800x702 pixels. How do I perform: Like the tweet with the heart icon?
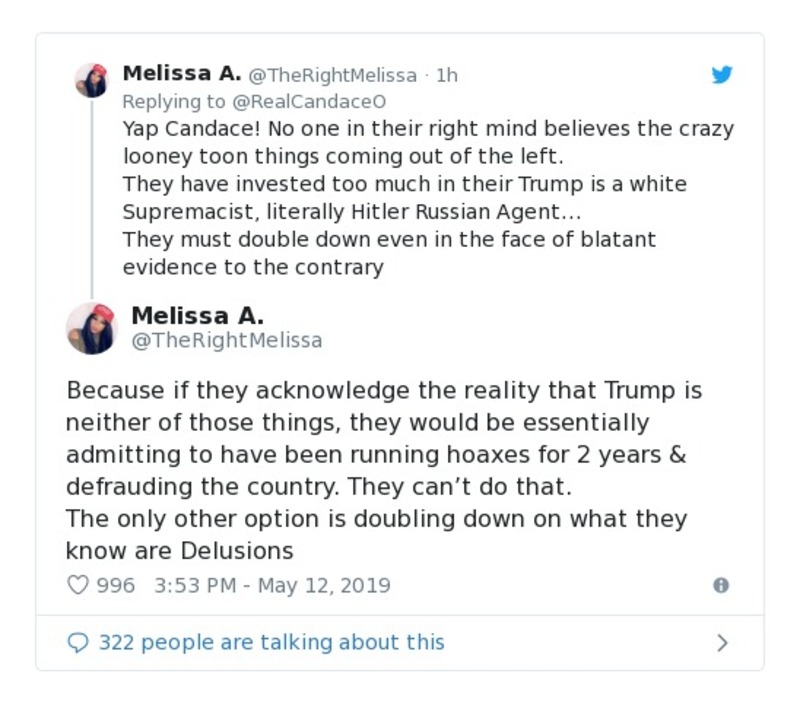tap(77, 585)
